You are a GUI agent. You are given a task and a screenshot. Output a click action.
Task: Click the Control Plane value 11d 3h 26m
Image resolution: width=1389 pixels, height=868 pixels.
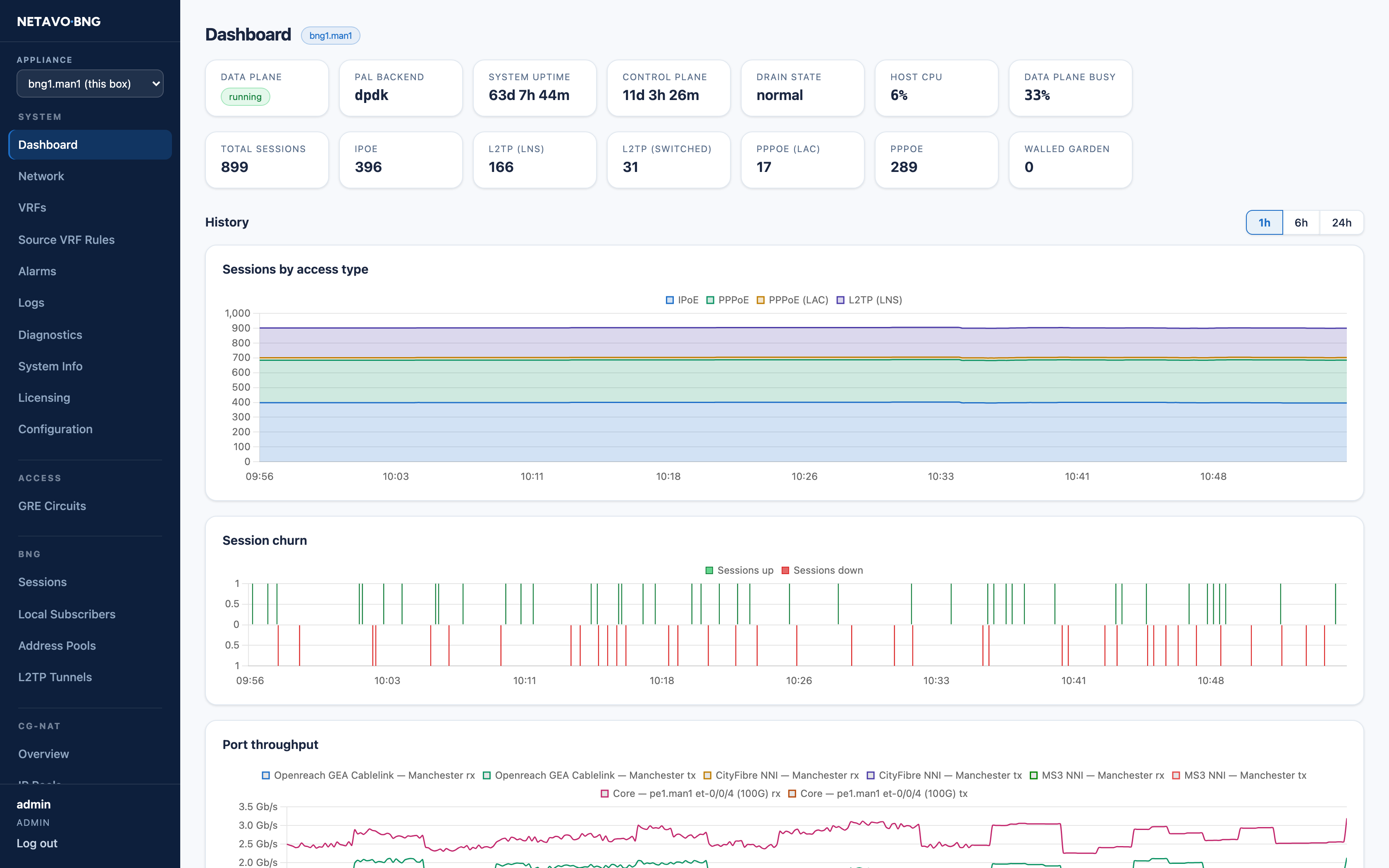tap(661, 95)
